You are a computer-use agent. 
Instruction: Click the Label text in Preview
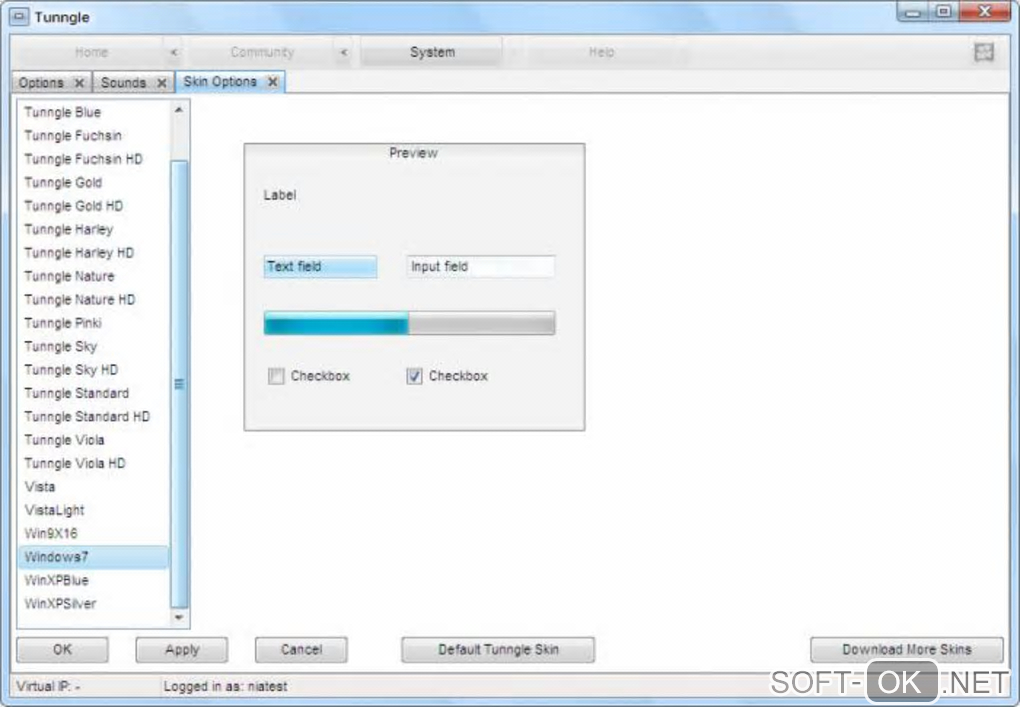[280, 195]
